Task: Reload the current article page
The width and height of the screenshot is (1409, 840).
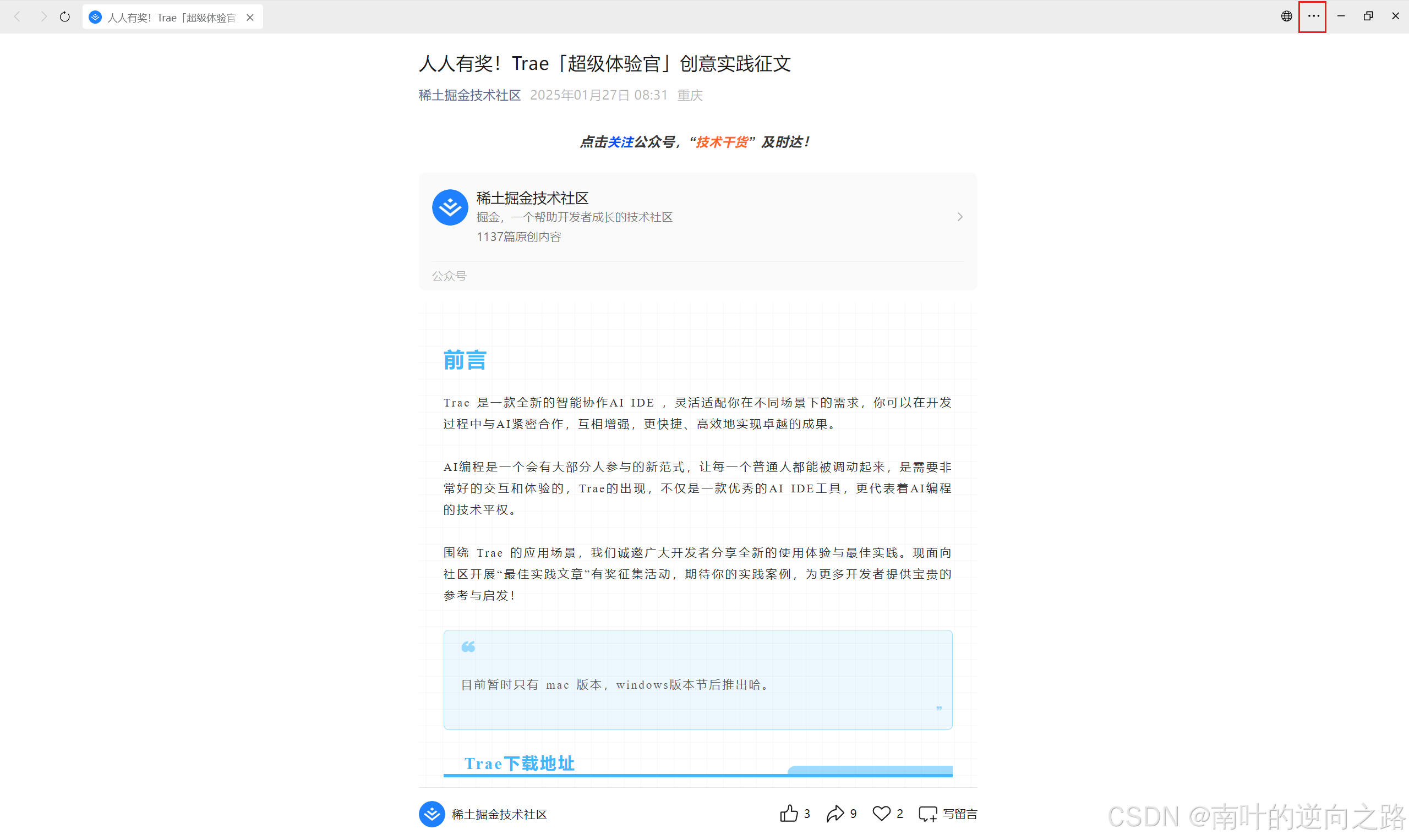Action: click(64, 17)
